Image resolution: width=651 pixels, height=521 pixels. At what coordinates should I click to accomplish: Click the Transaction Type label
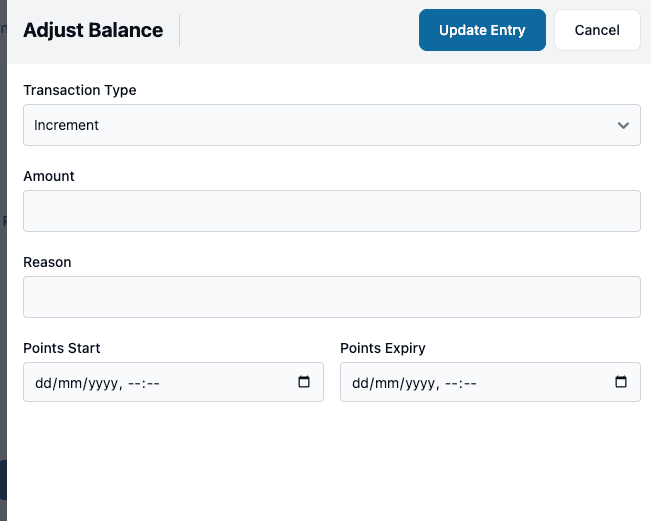click(80, 90)
